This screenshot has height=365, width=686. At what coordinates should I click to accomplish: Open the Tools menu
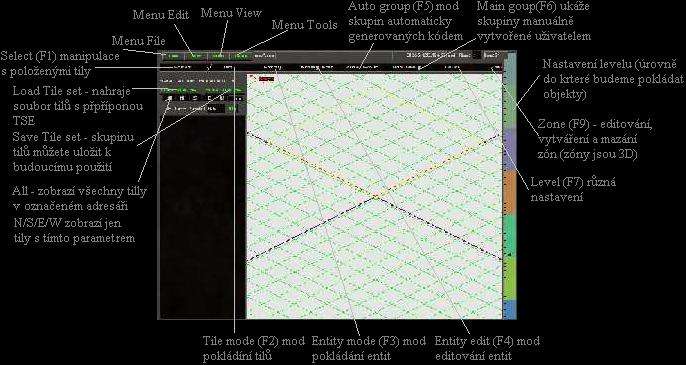(242, 56)
